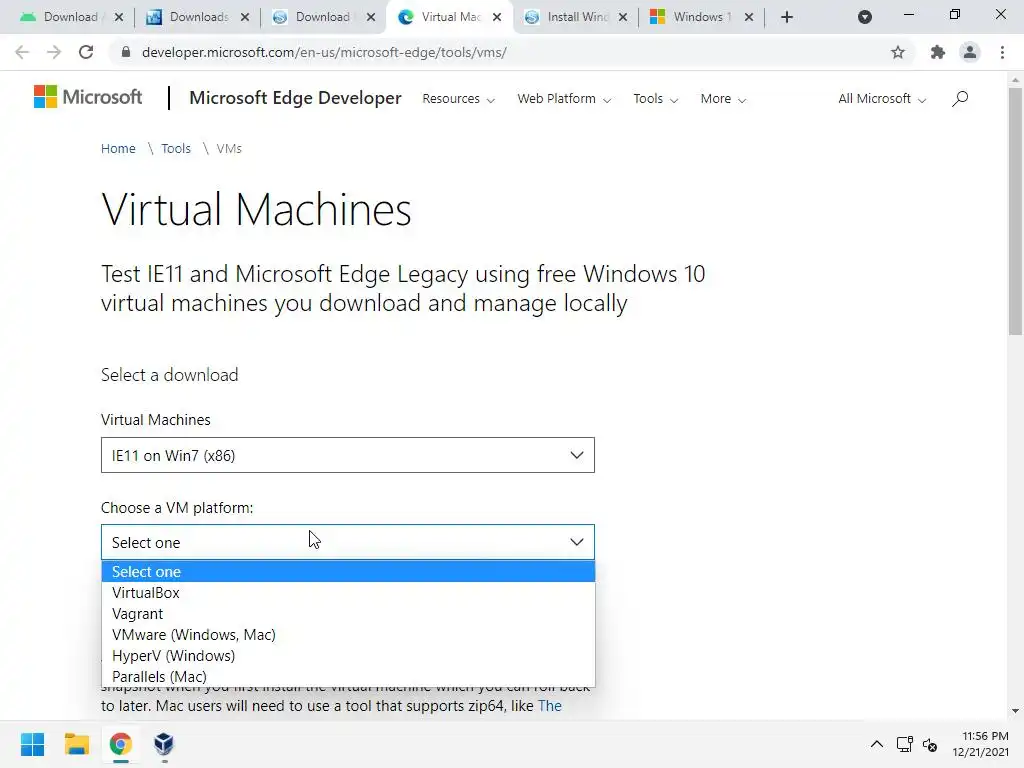Open VirtualBox from the taskbar
The height and width of the screenshot is (768, 1024).
[164, 744]
